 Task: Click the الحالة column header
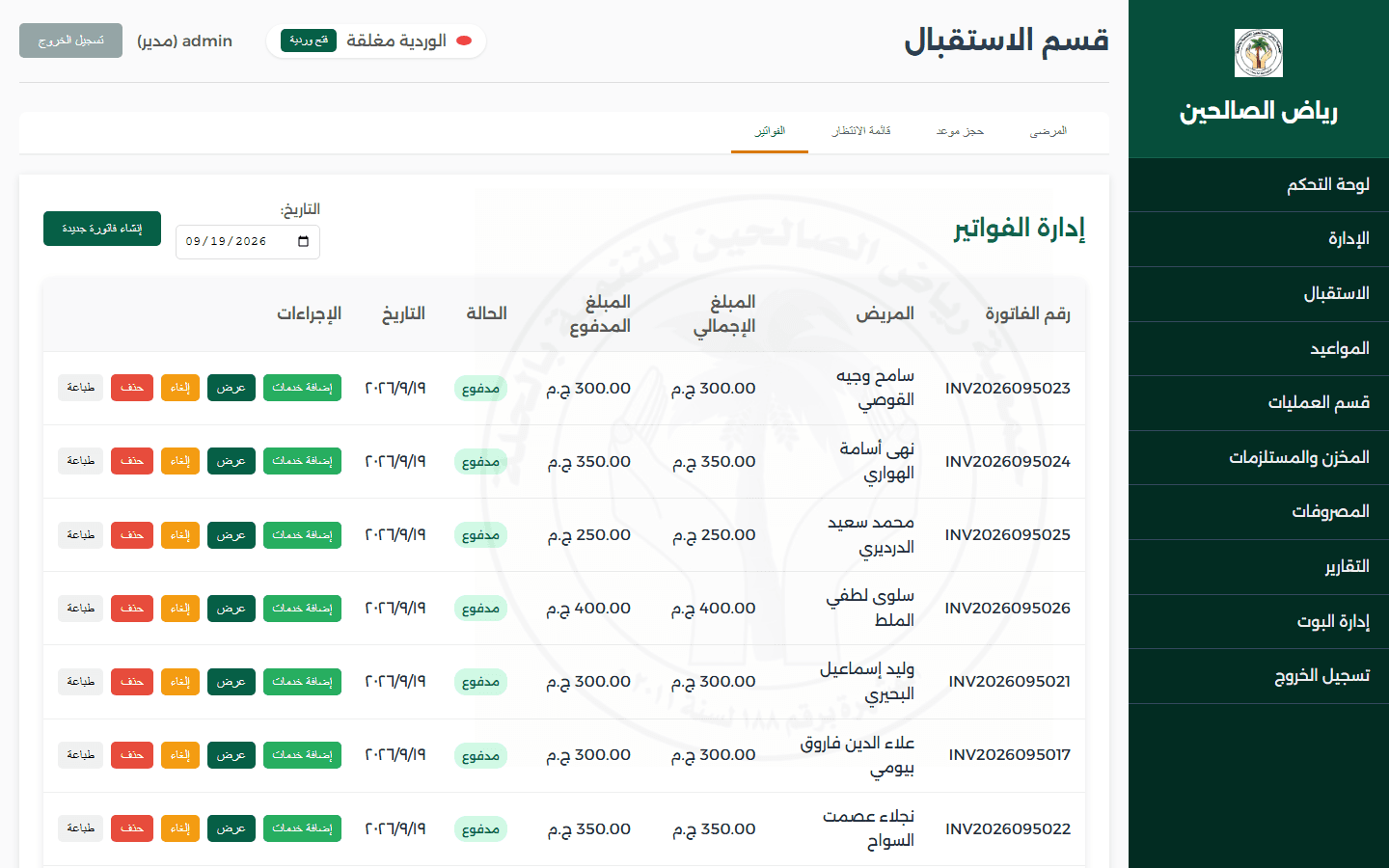[x=487, y=313]
